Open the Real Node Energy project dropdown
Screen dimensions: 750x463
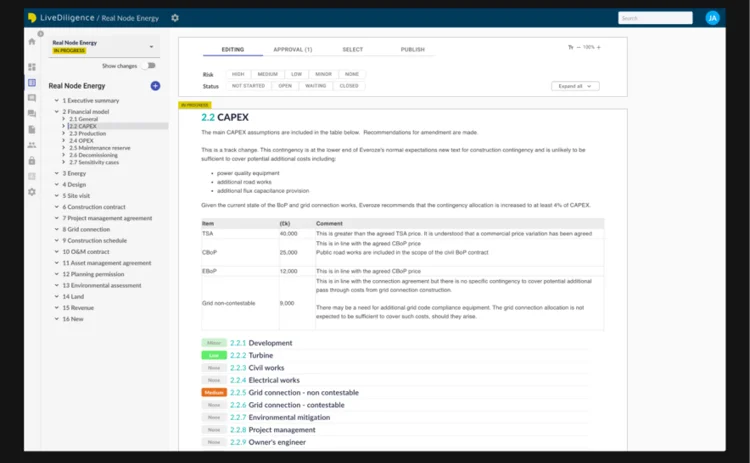(150, 46)
